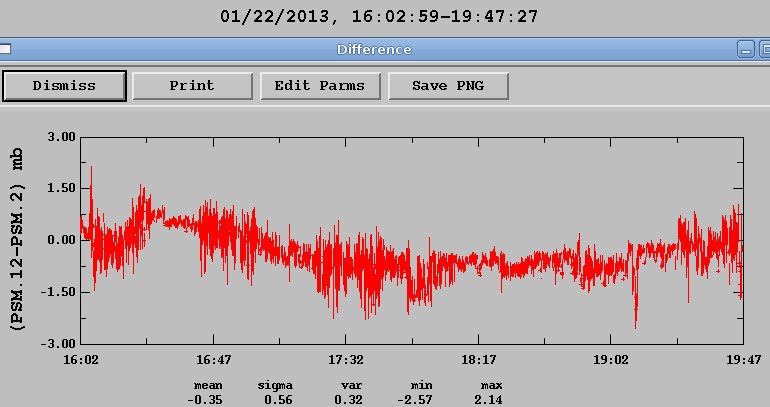This screenshot has width=770, height=407.
Task: Click the 'var' statistics label
Action: [x=352, y=386]
